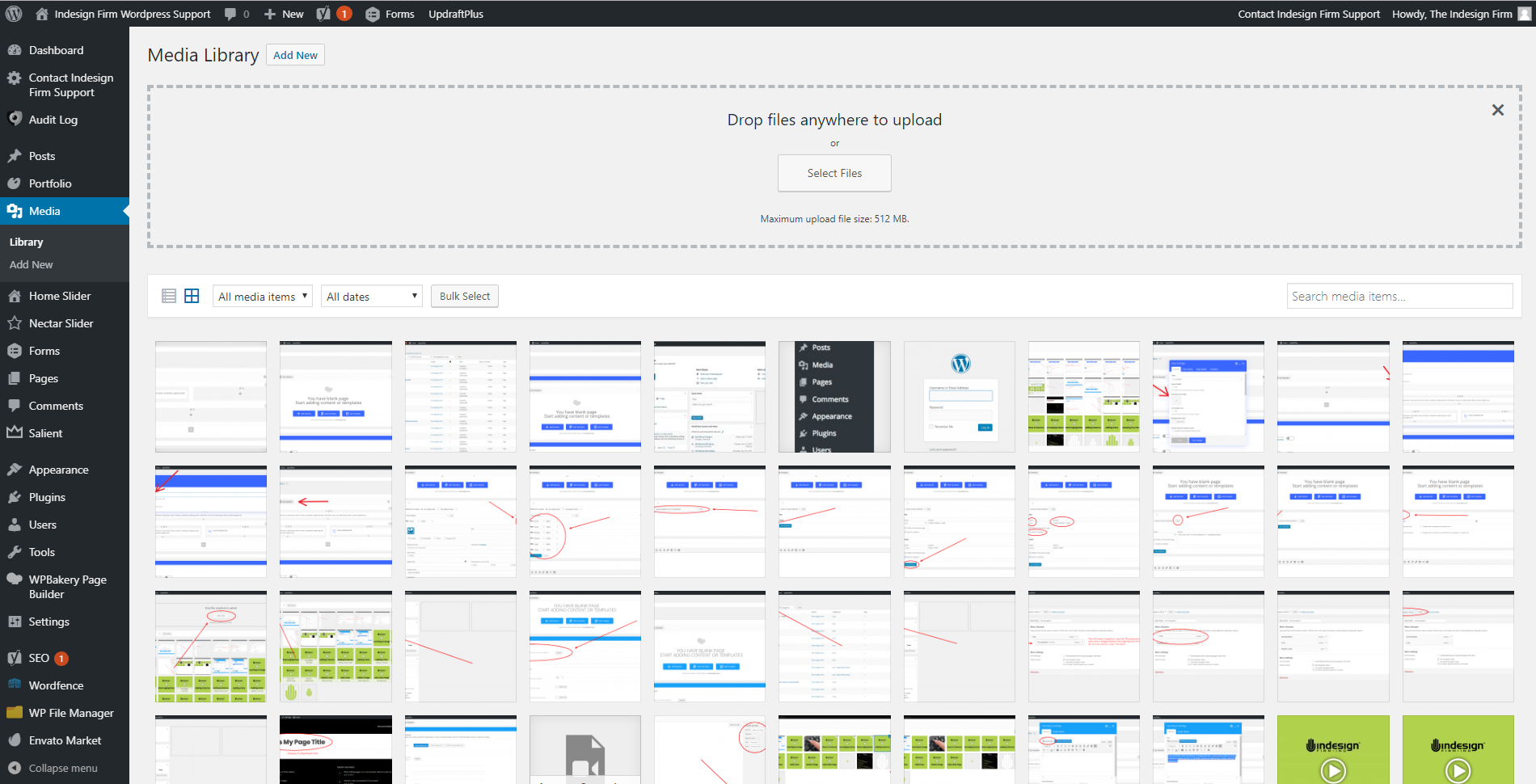Click the Select Files button
Viewport: 1536px width, 784px height.
pos(834,173)
